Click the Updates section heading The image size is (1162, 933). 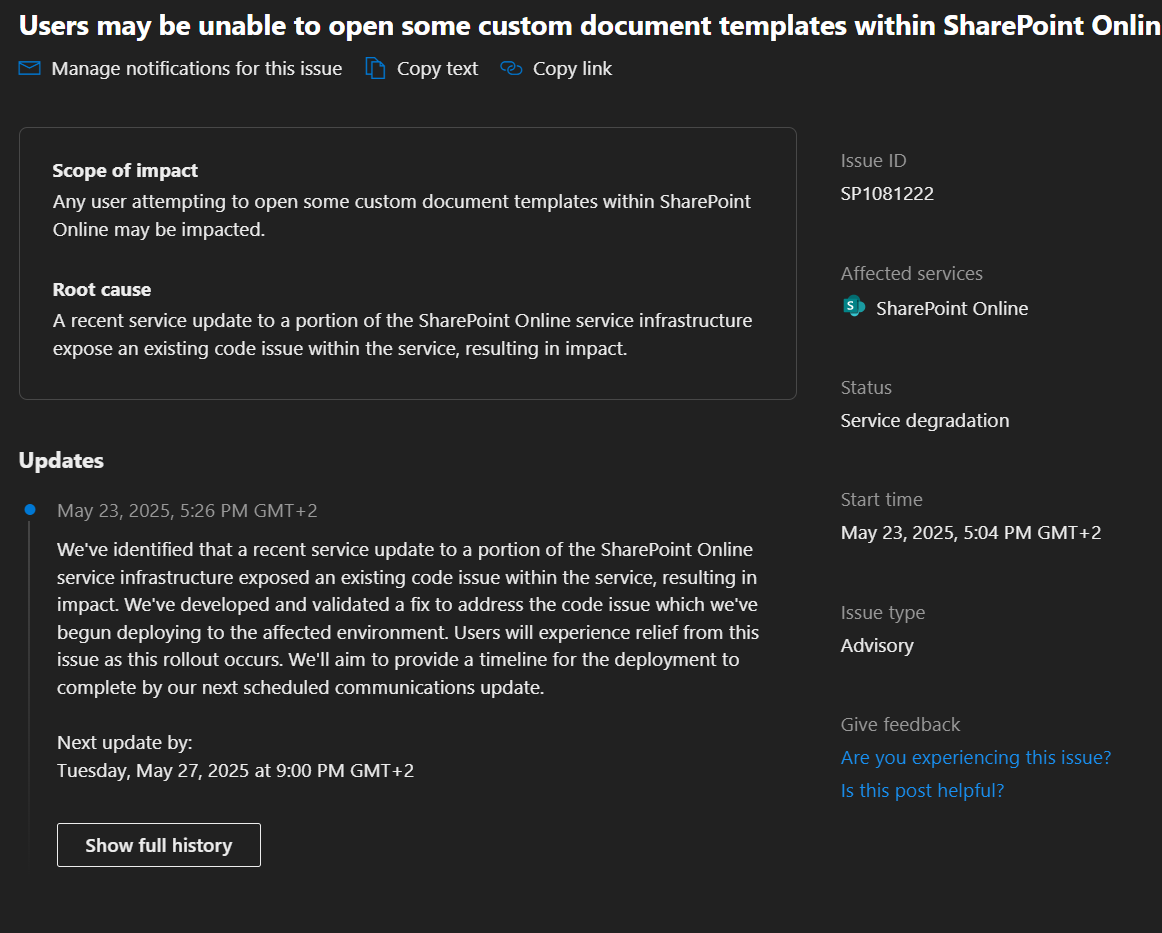pos(61,460)
